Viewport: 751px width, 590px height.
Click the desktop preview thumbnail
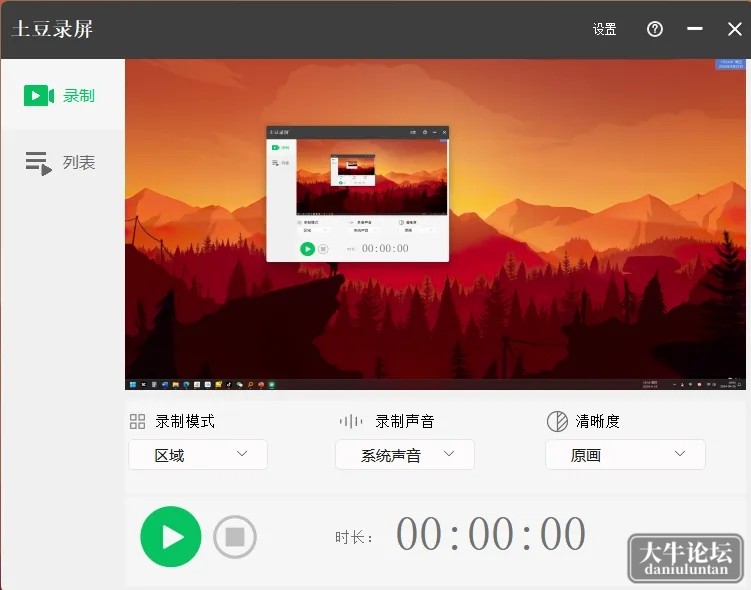[x=435, y=224]
